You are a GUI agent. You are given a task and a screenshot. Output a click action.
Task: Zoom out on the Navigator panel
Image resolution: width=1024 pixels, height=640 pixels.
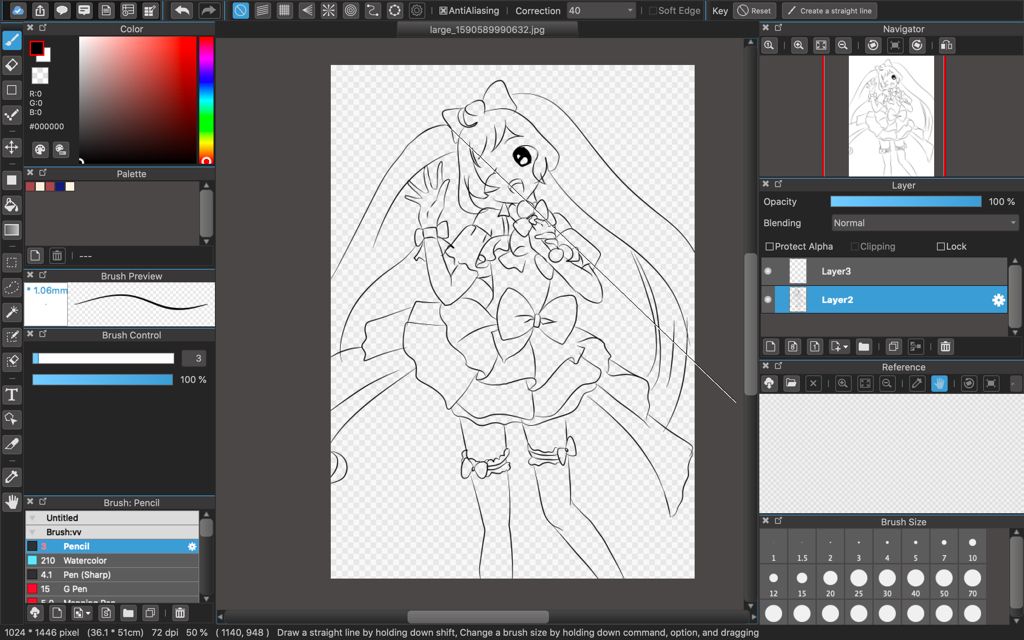[x=842, y=45]
